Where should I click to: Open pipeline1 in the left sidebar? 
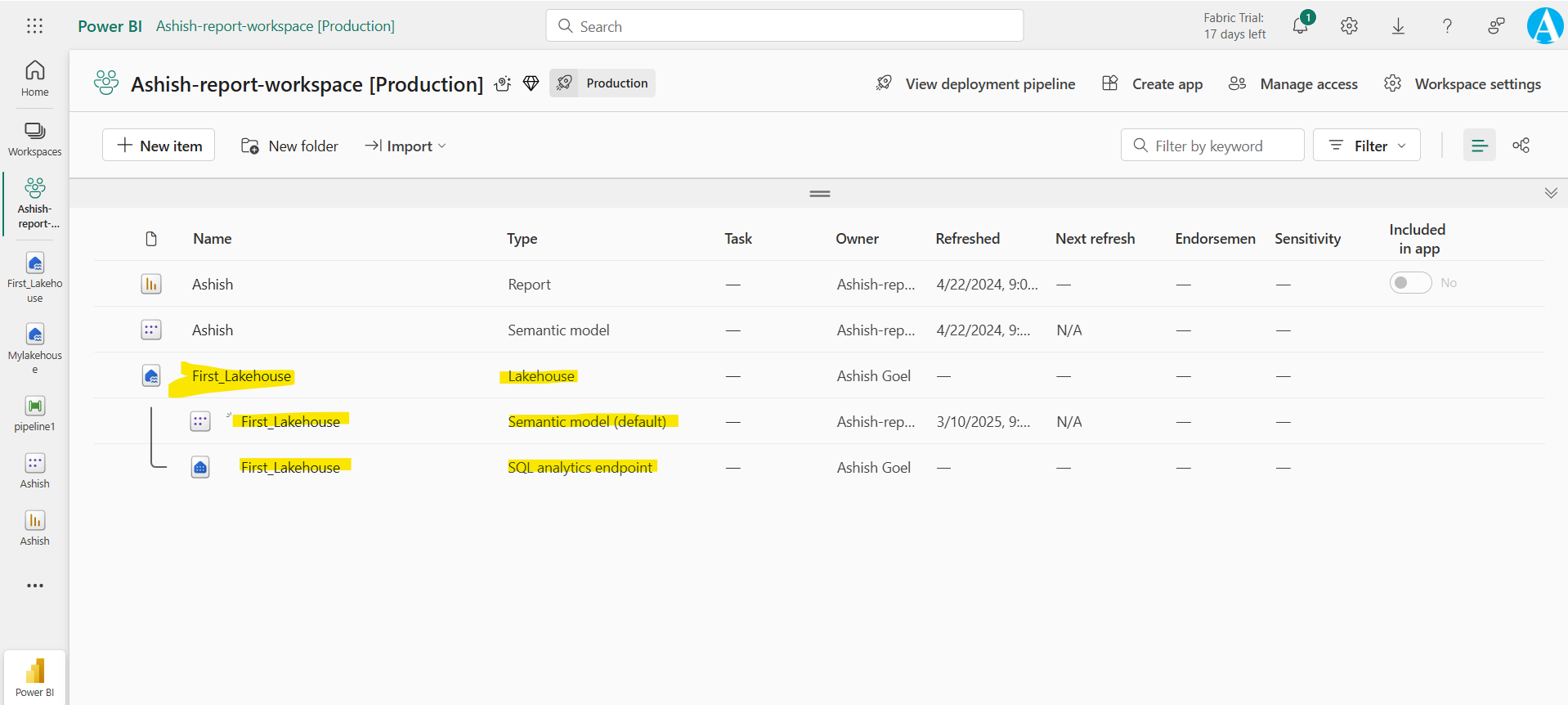(34, 413)
